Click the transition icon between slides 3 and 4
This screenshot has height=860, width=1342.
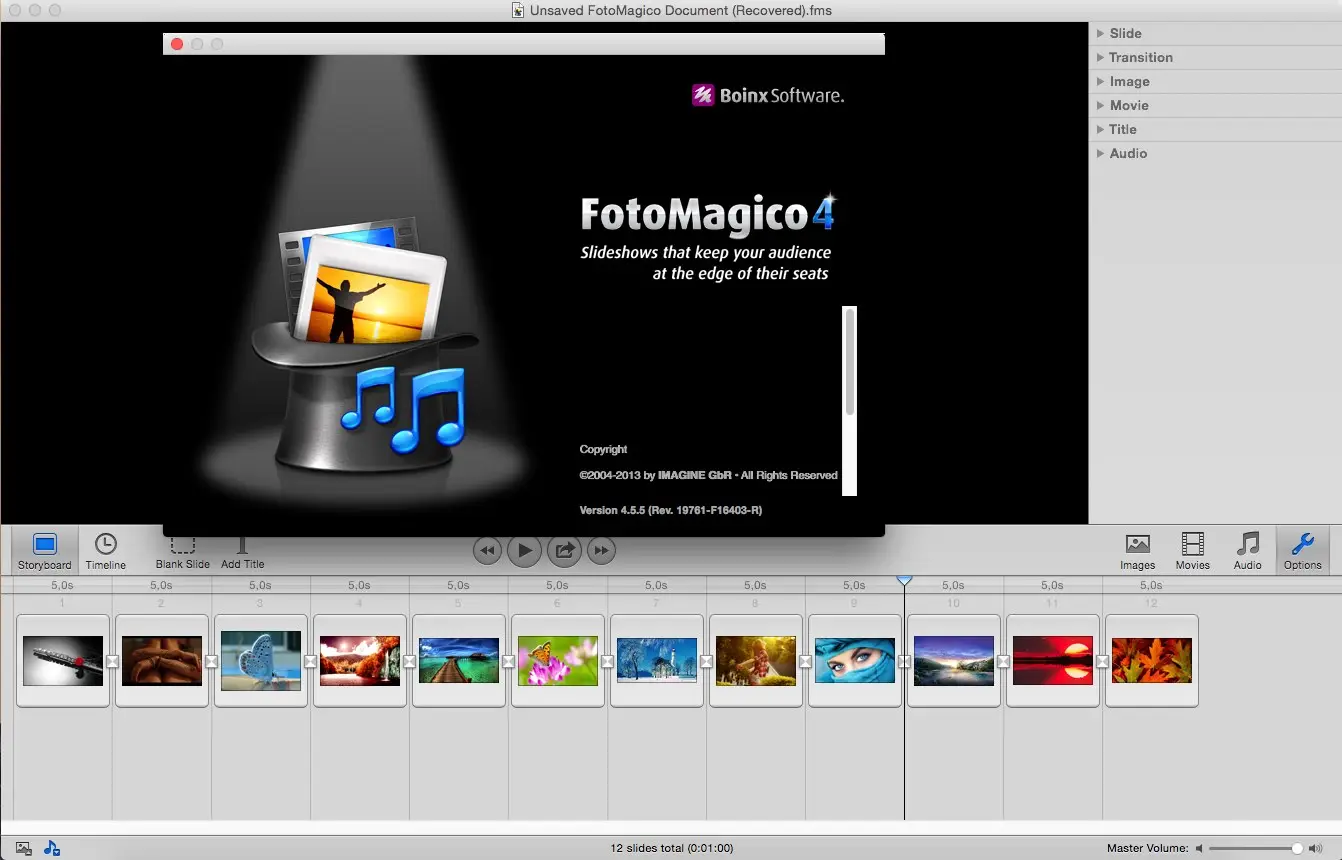(310, 661)
